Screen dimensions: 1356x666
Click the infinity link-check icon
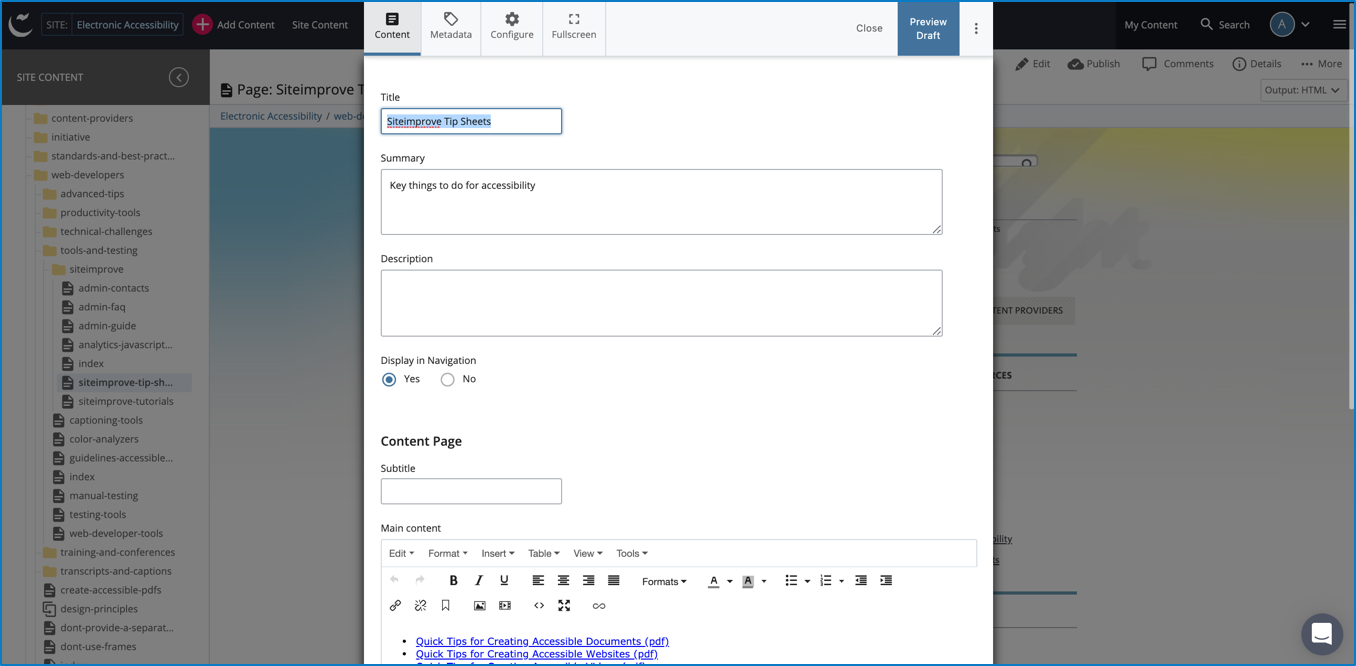coord(598,606)
